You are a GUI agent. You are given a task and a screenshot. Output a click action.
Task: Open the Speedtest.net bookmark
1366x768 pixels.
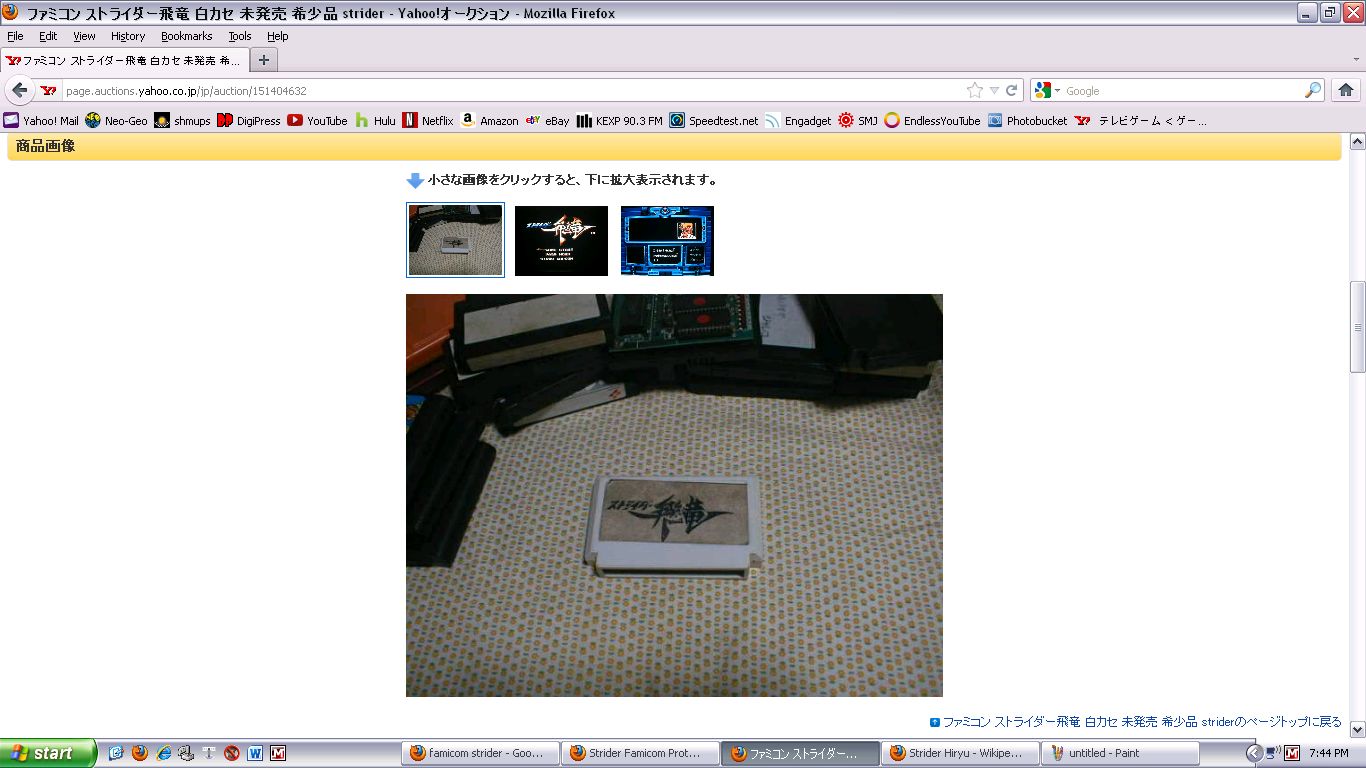click(714, 121)
